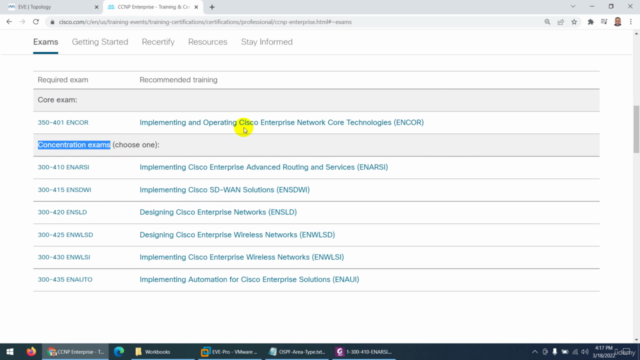Screen dimensions: 640x360
Task: Open tab search dropdown arrow
Action: point(573,7)
